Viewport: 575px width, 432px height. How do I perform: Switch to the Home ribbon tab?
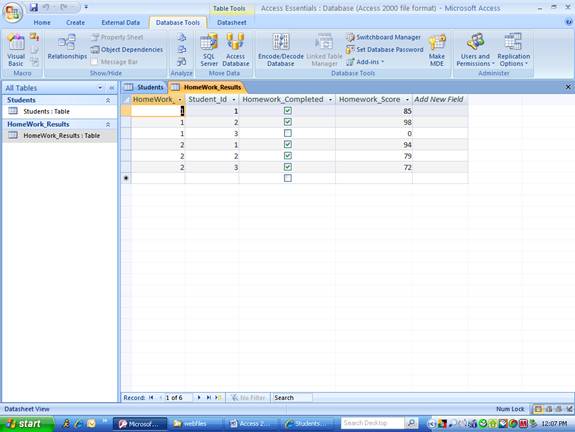coord(42,23)
